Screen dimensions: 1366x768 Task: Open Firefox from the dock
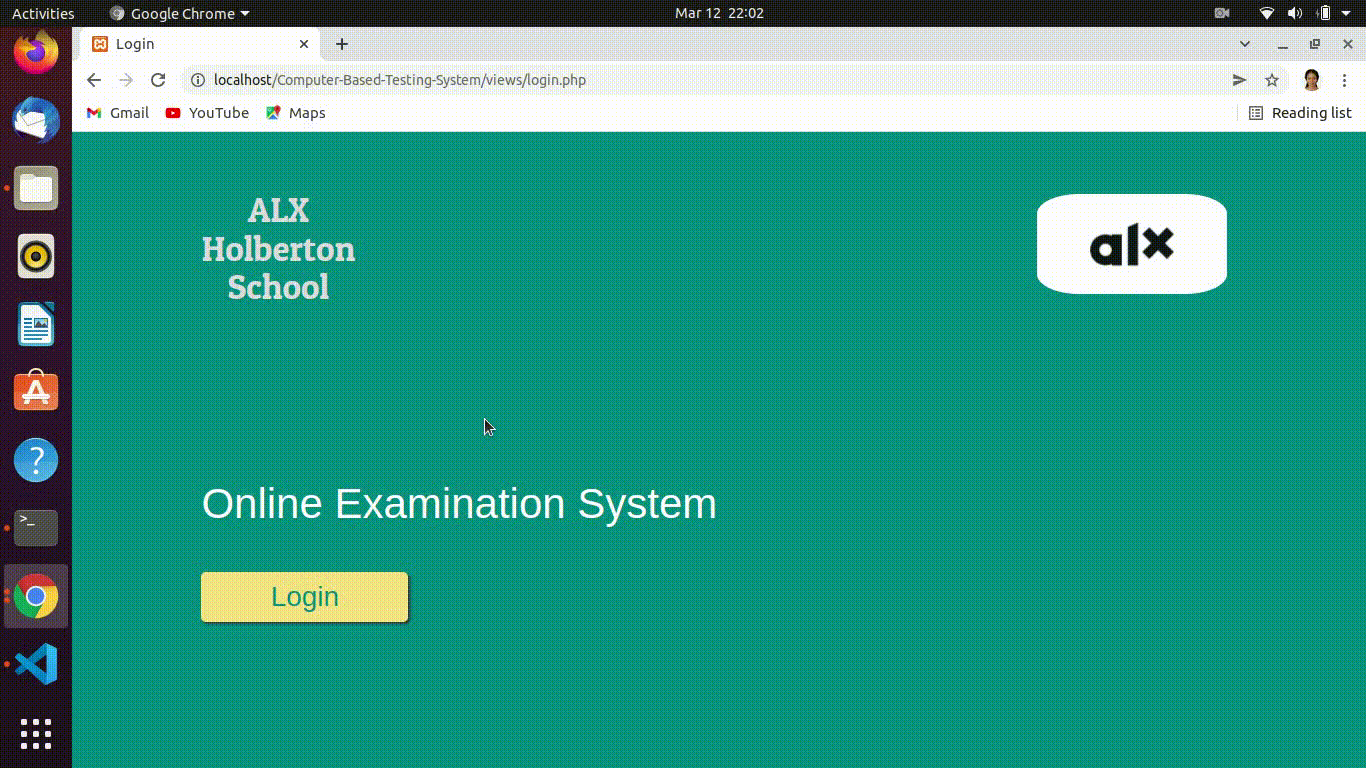click(x=36, y=52)
